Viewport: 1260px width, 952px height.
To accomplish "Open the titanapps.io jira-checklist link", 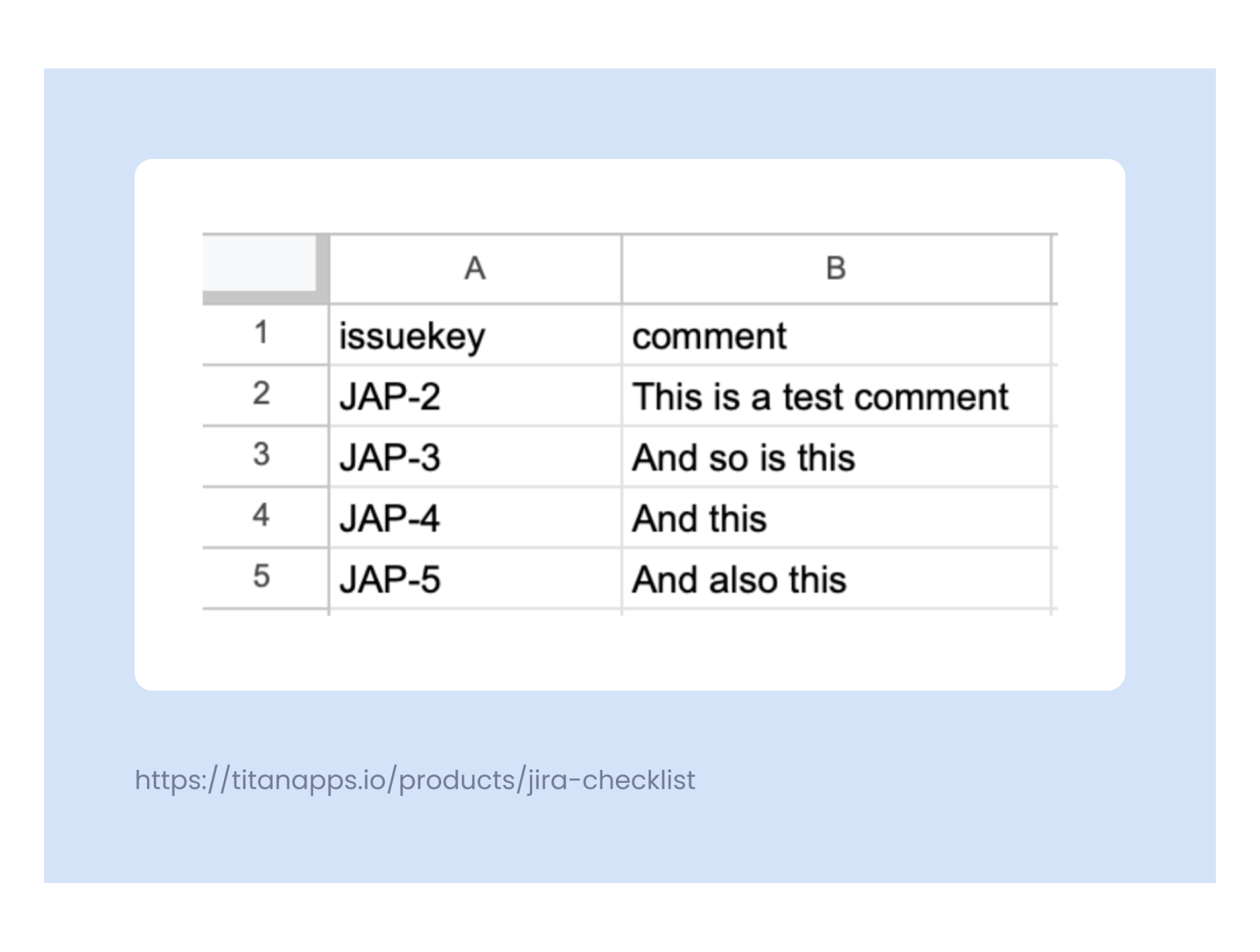I will [x=415, y=780].
